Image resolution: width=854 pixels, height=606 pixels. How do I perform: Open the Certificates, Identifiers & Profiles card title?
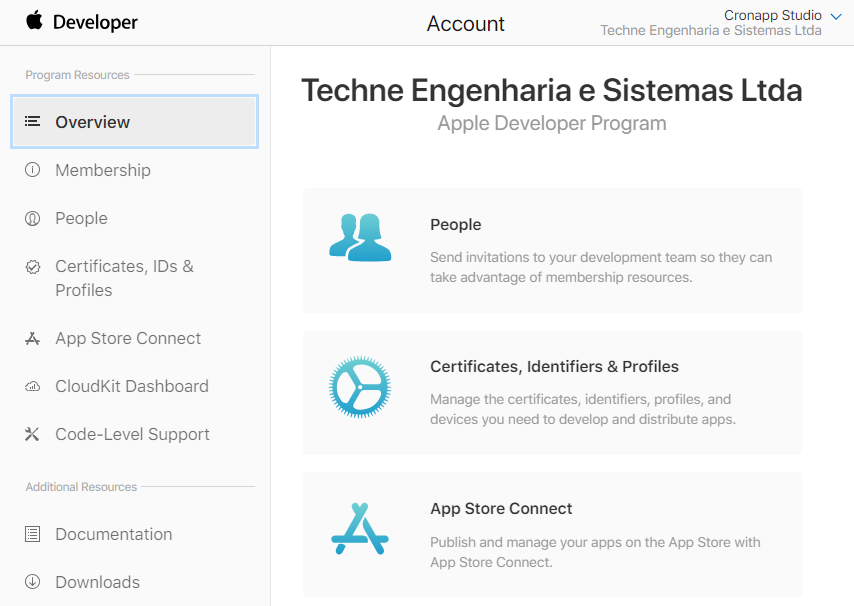554,366
